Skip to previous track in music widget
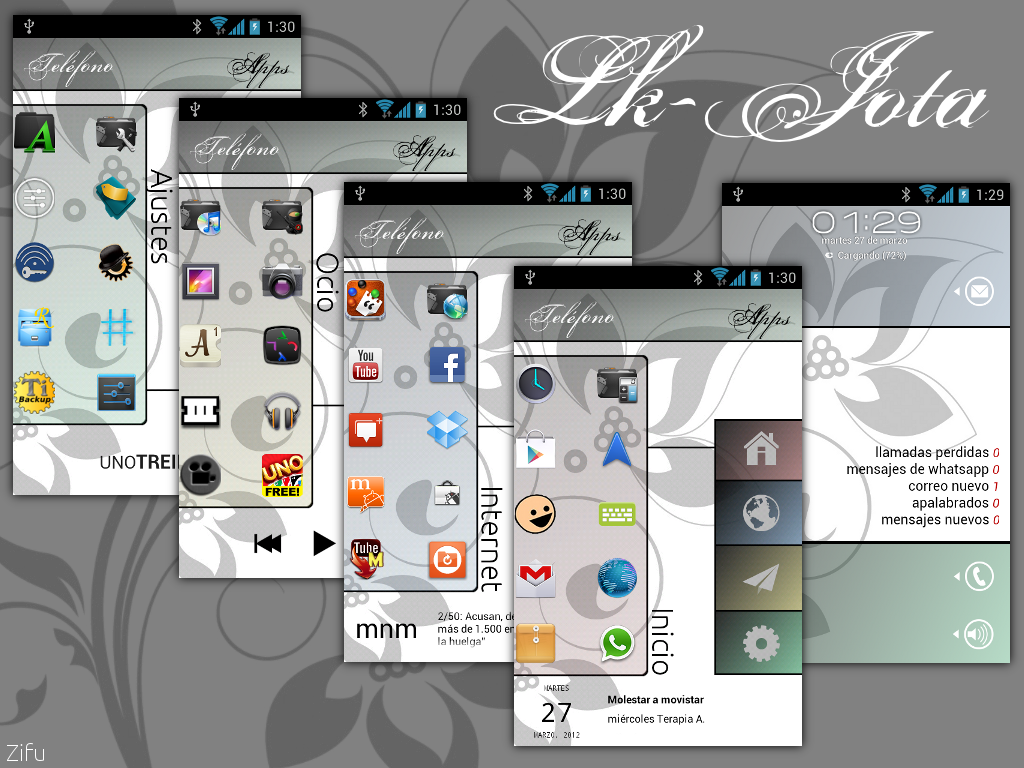 (x=267, y=543)
